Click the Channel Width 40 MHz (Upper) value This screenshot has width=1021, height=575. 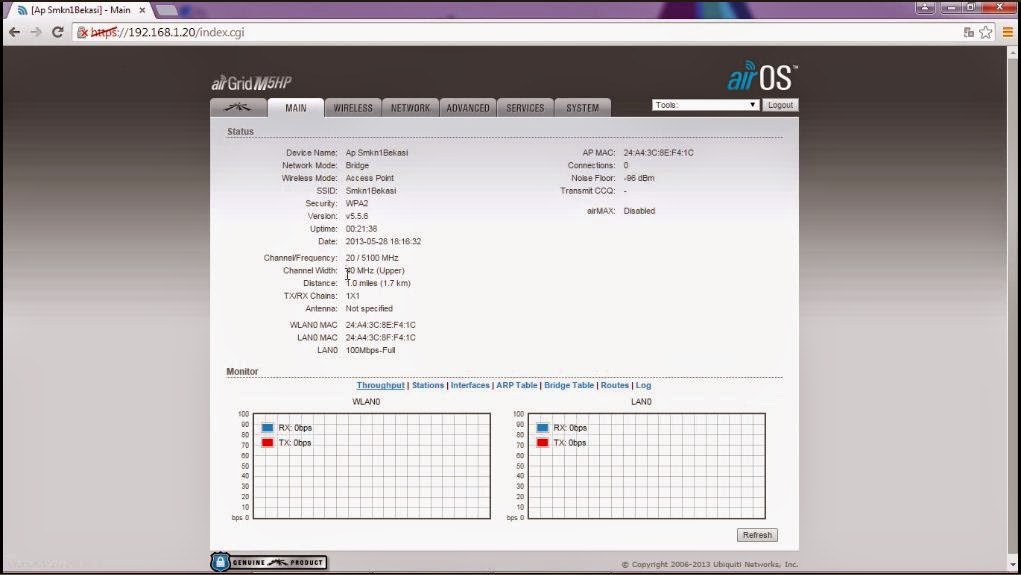pos(374,271)
